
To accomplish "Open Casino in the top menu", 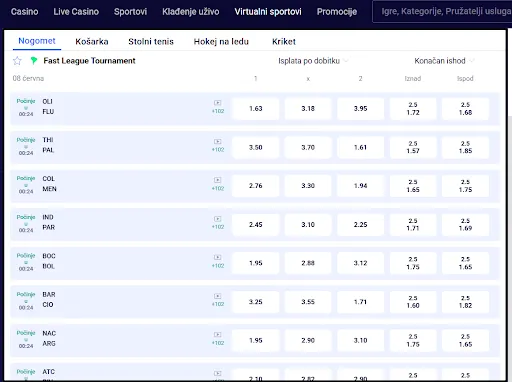I will tap(24, 12).
